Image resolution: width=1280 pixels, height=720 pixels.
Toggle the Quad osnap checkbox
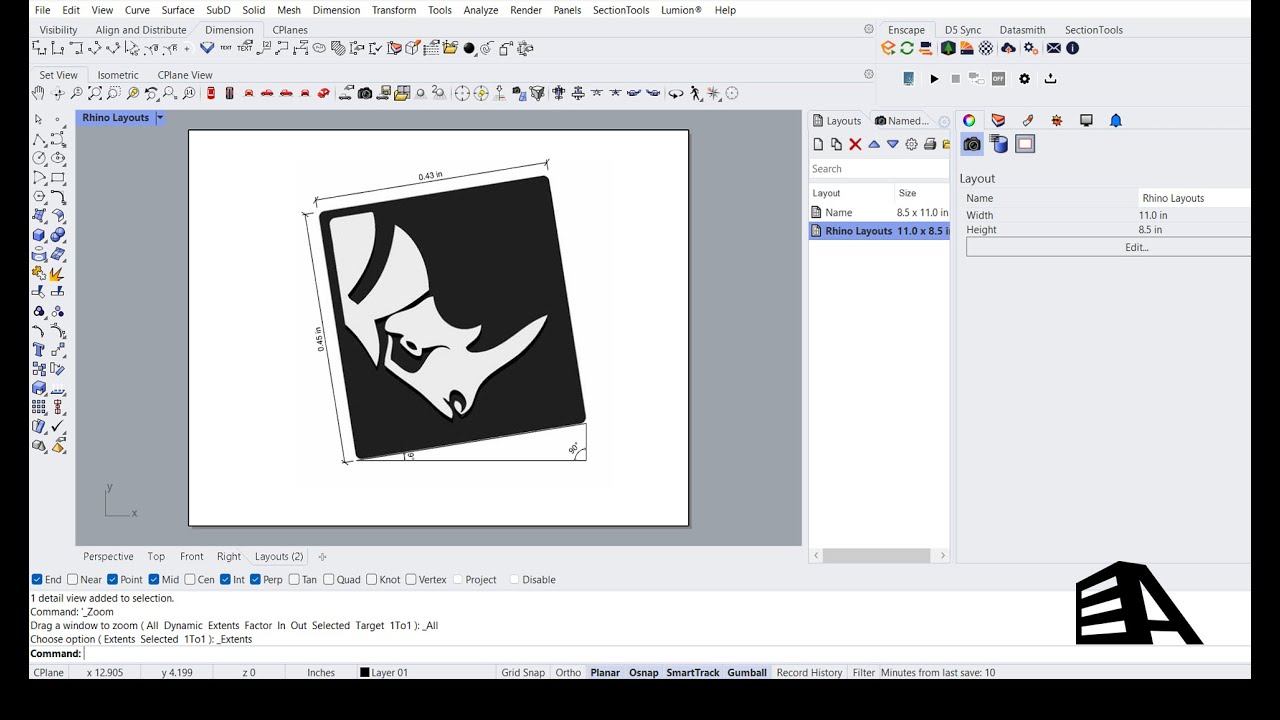pyautogui.click(x=329, y=580)
